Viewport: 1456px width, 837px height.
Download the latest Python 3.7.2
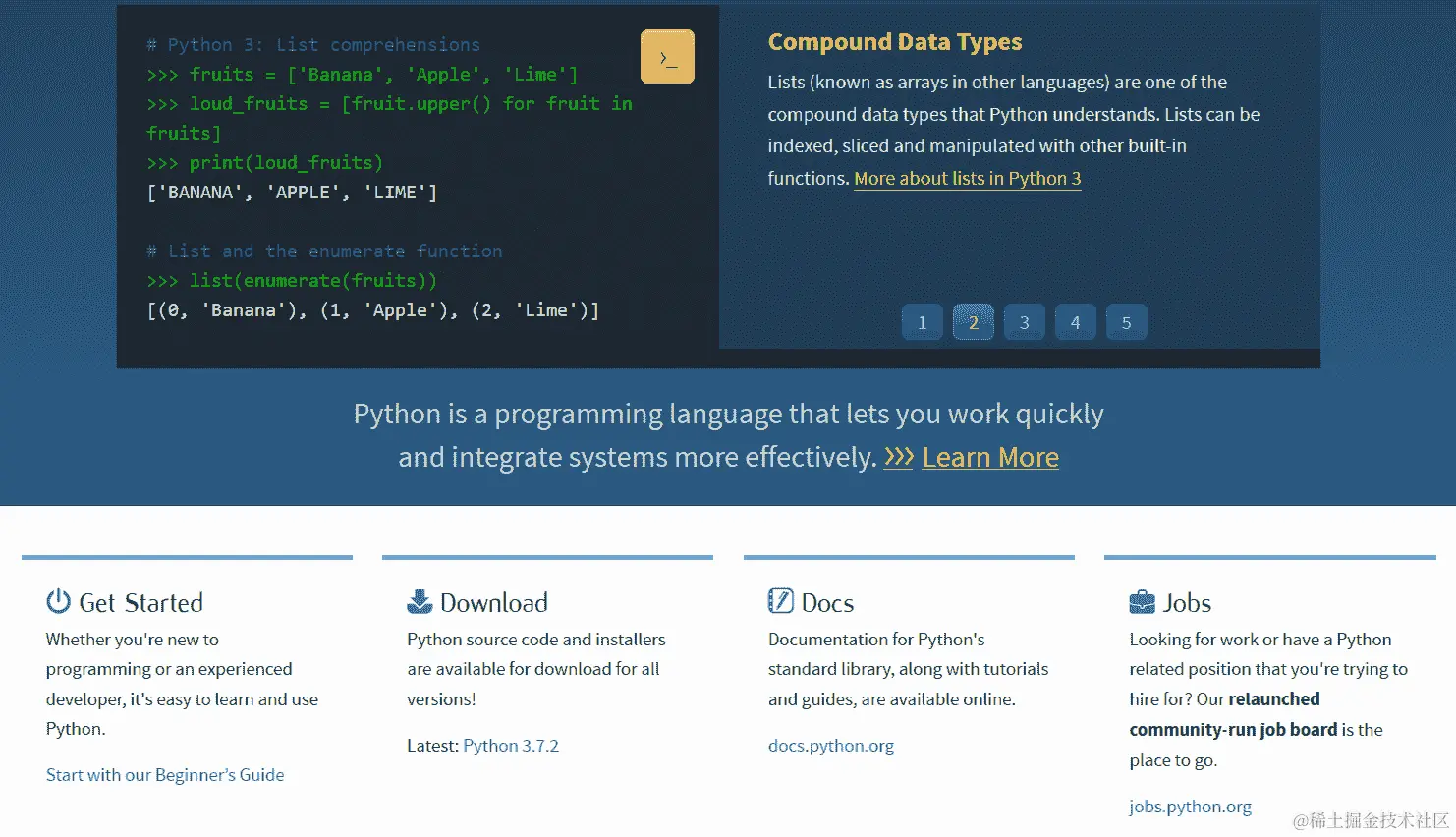pos(511,746)
